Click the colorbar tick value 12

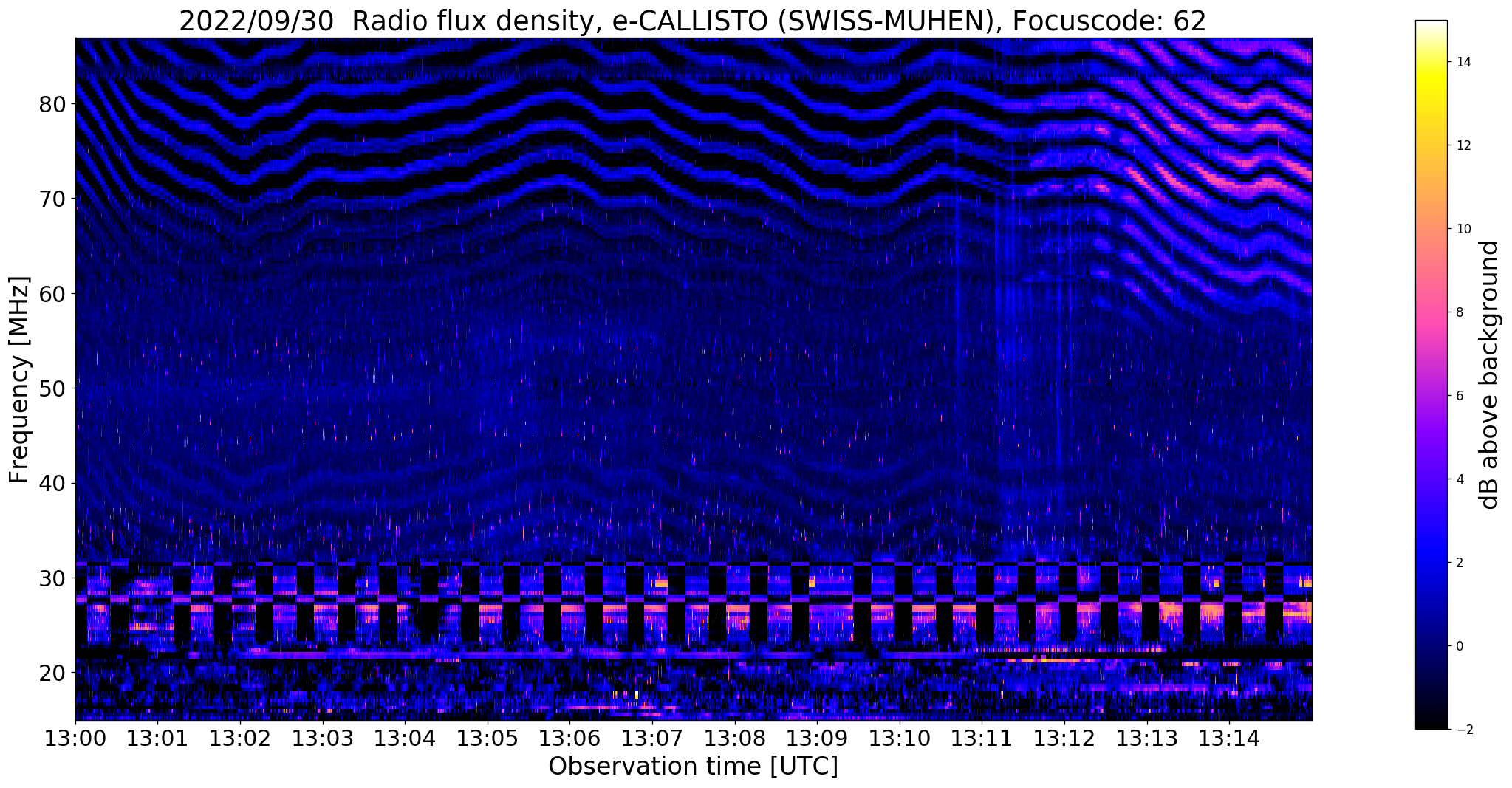point(1463,145)
